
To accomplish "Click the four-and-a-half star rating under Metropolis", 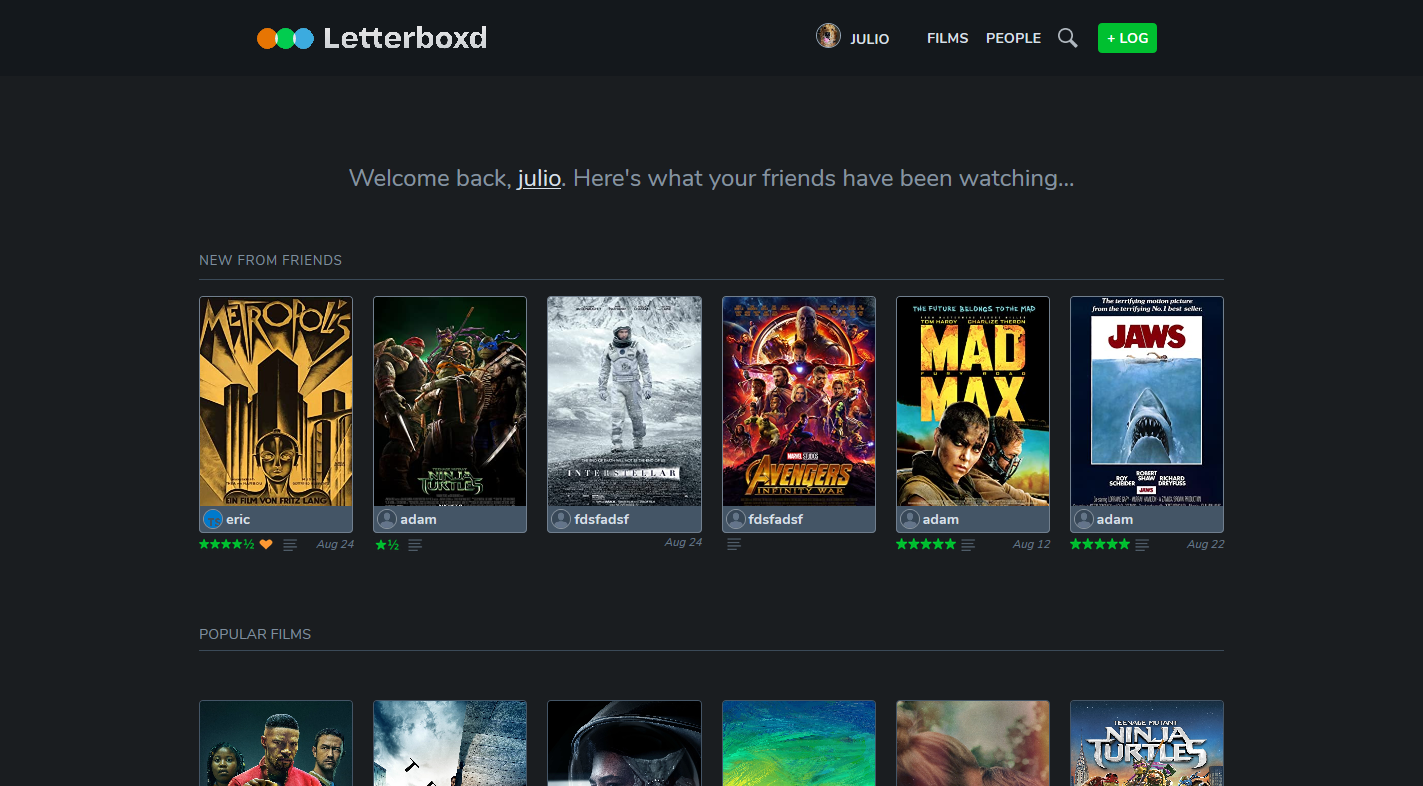I will [x=227, y=544].
